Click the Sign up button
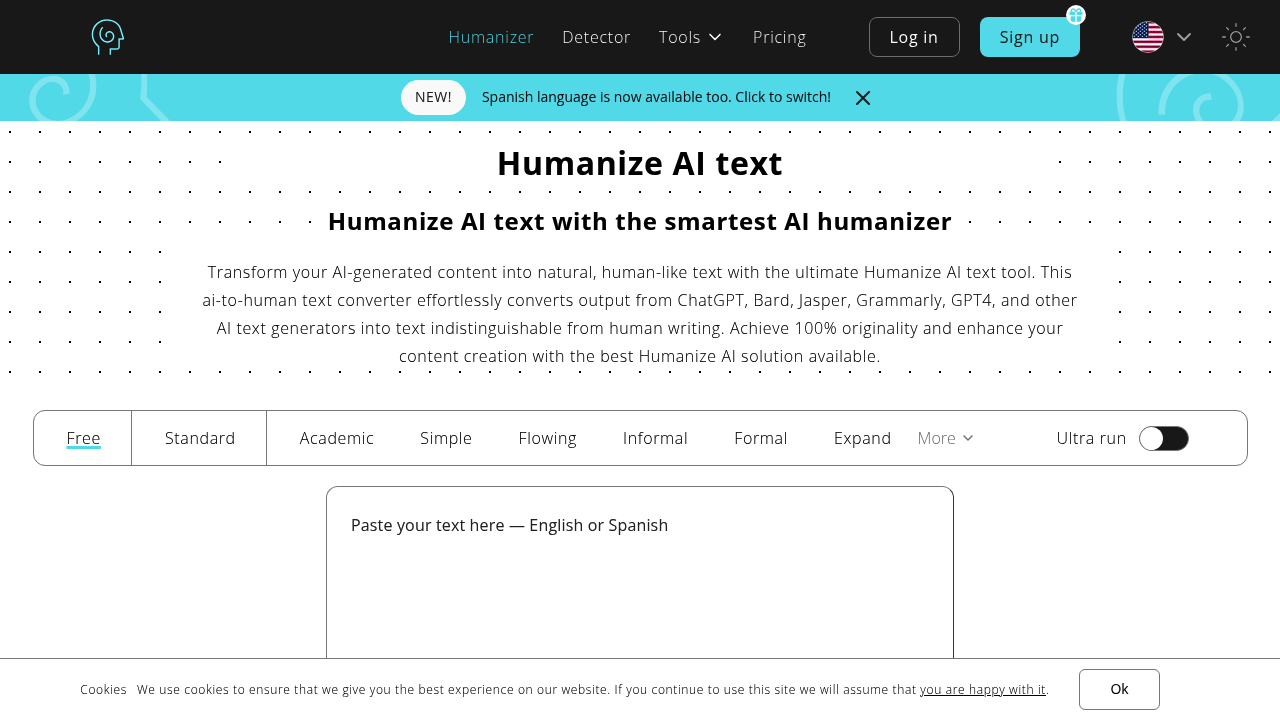This screenshot has width=1280, height=720. (x=1029, y=37)
